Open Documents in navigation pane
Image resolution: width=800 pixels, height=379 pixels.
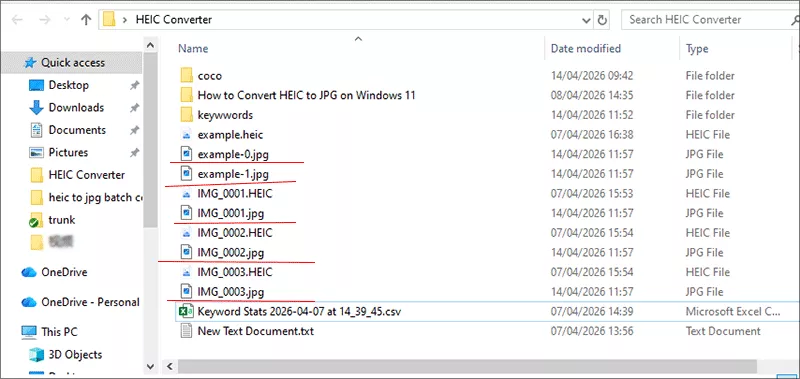coord(77,130)
